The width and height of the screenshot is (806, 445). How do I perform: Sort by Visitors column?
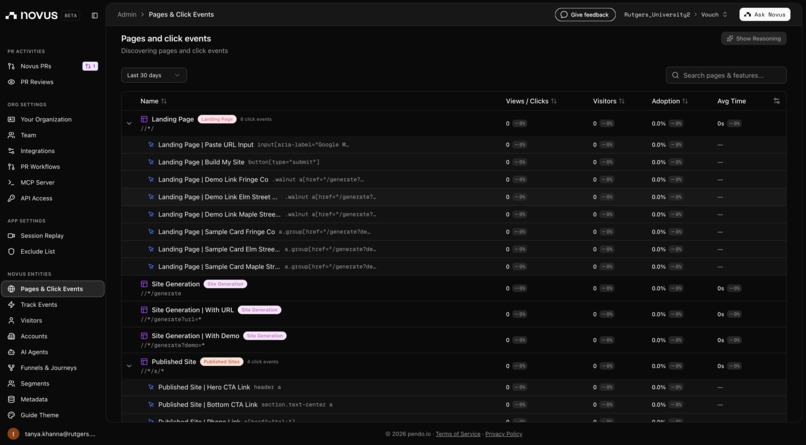(609, 101)
